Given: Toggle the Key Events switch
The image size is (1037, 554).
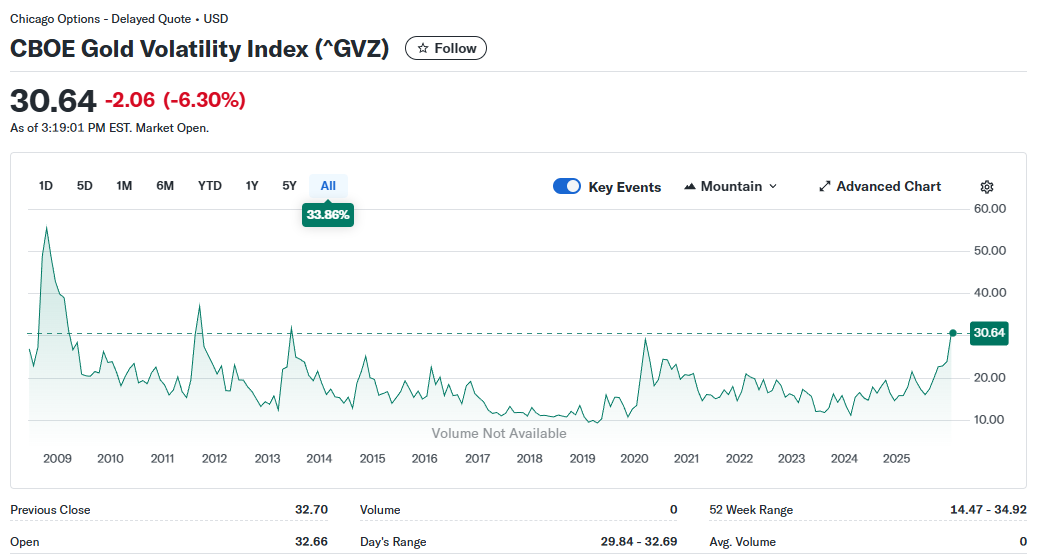Looking at the screenshot, I should [567, 187].
